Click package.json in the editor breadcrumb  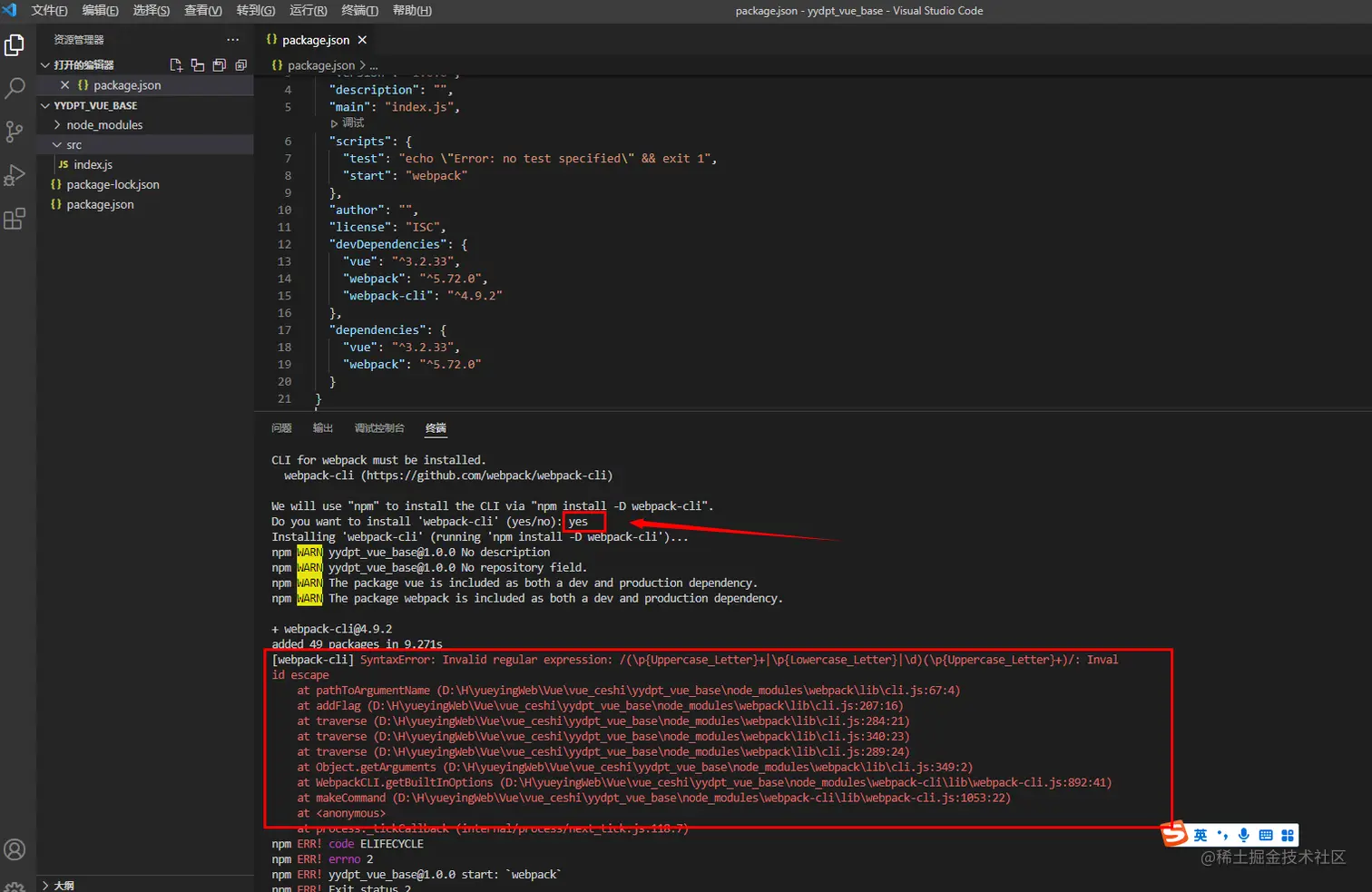(321, 65)
